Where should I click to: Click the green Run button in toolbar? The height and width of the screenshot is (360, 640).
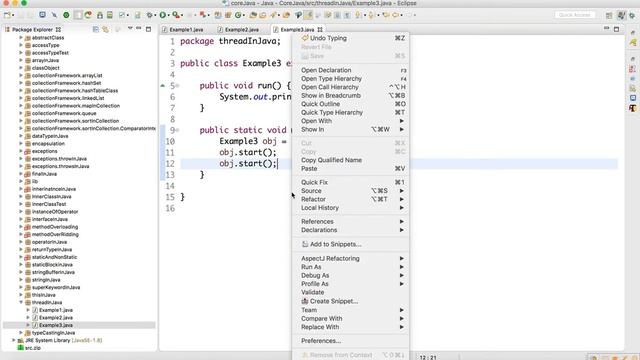click(x=162, y=15)
